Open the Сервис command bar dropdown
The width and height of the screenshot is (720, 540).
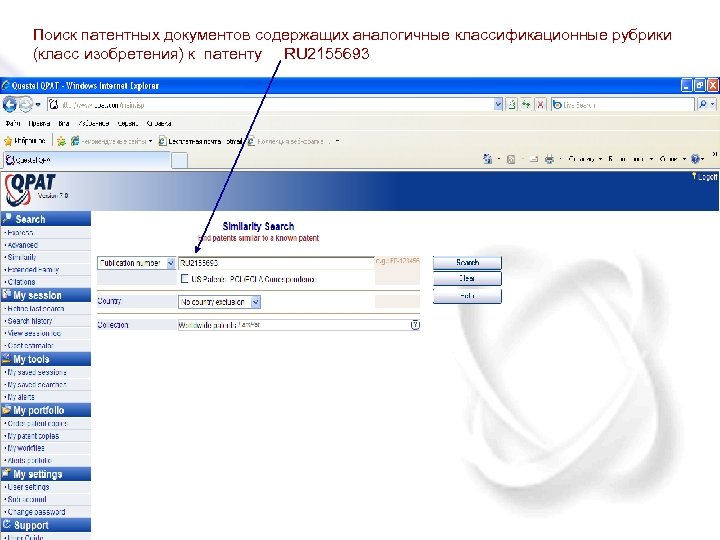pos(673,159)
